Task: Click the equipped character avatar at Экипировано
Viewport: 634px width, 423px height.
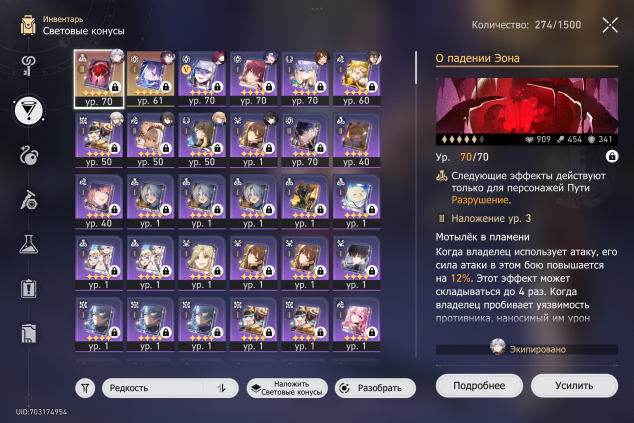Action: pyautogui.click(x=497, y=347)
